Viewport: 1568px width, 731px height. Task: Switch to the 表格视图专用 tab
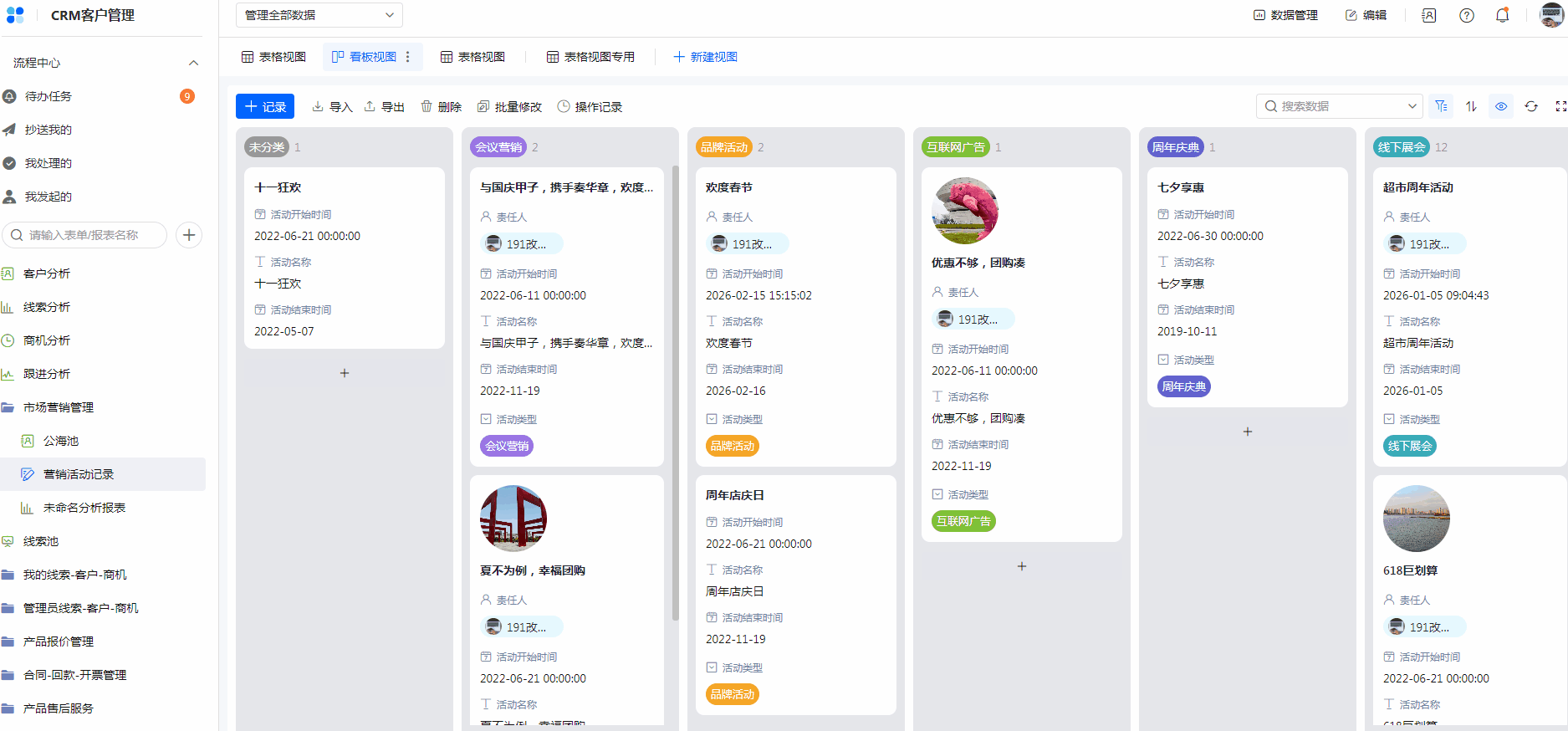pyautogui.click(x=590, y=57)
